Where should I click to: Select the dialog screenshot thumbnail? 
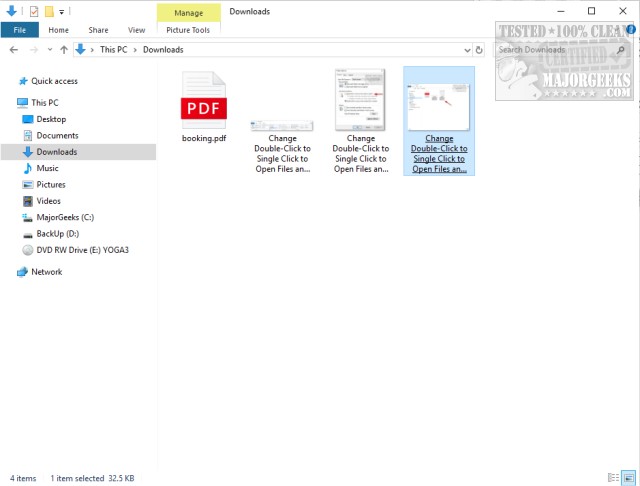pos(360,100)
